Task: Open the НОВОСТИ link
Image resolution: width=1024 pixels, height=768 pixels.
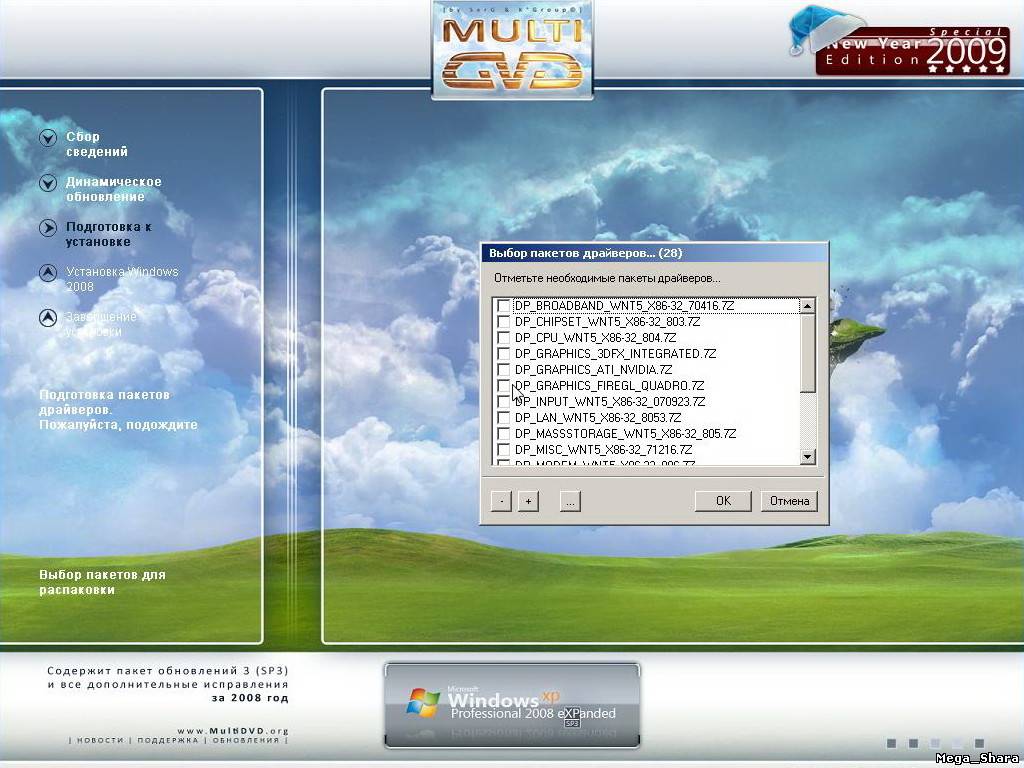Action: [100, 741]
